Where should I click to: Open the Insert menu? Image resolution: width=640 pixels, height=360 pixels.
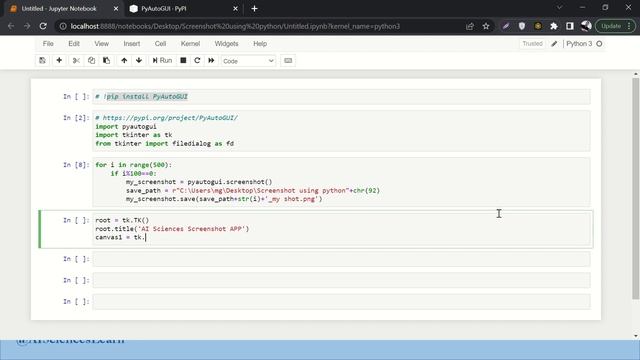(x=132, y=44)
